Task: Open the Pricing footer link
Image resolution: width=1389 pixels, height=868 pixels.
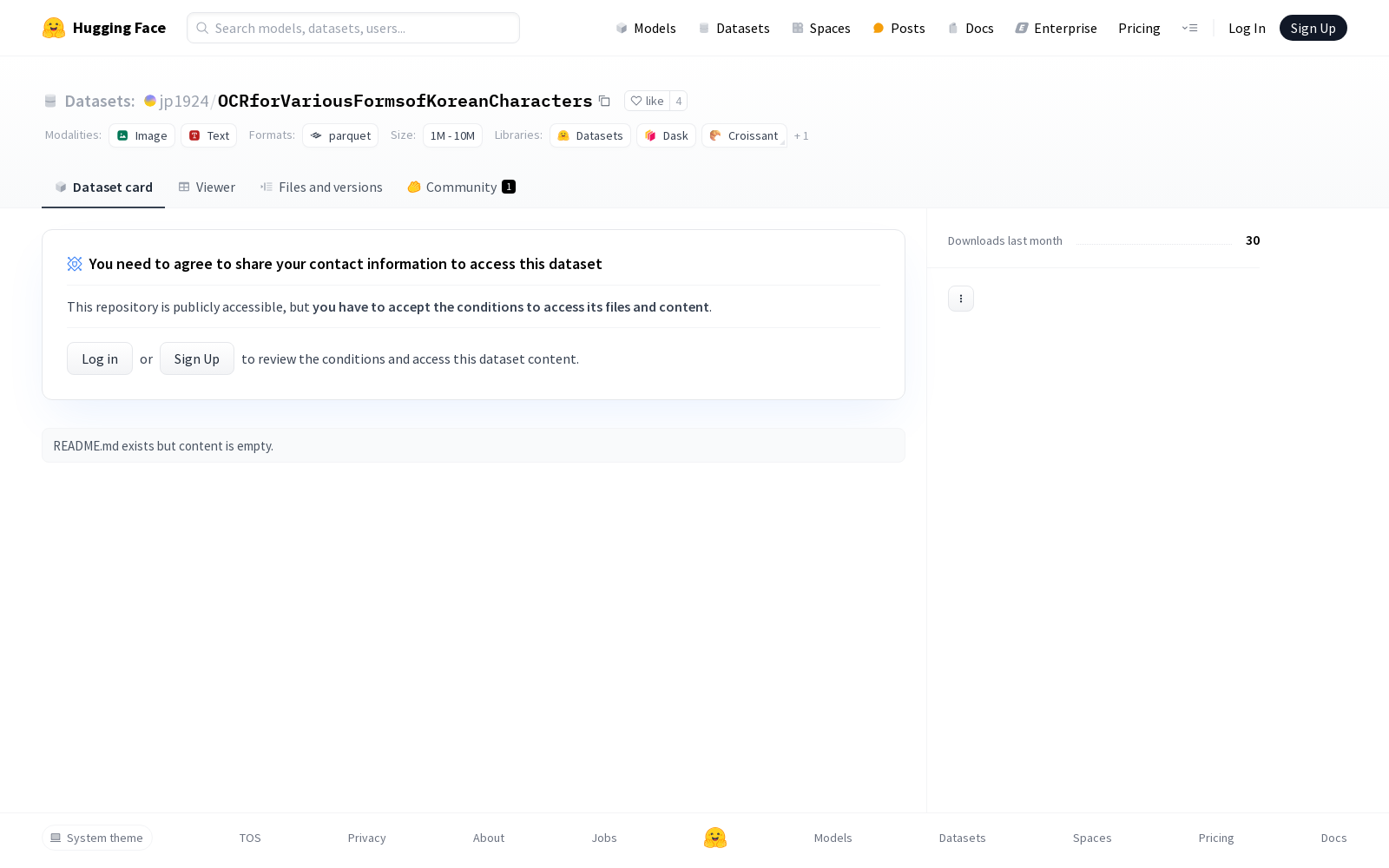Action: tap(1216, 838)
